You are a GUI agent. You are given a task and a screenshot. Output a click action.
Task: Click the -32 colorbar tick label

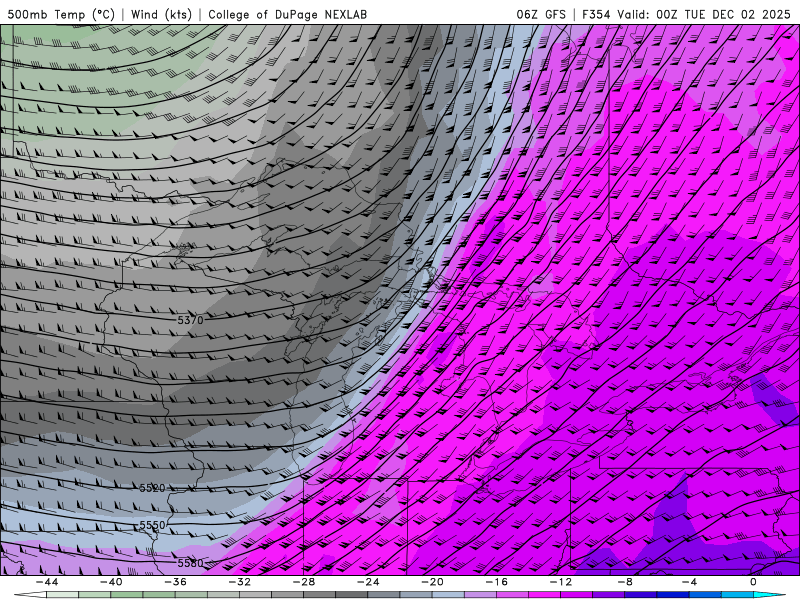click(x=239, y=582)
